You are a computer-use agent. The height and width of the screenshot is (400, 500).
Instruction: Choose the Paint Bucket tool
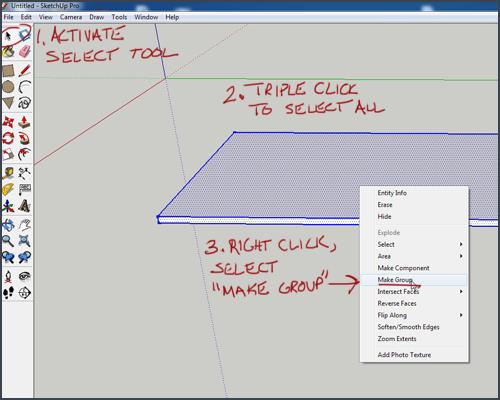tap(8, 52)
